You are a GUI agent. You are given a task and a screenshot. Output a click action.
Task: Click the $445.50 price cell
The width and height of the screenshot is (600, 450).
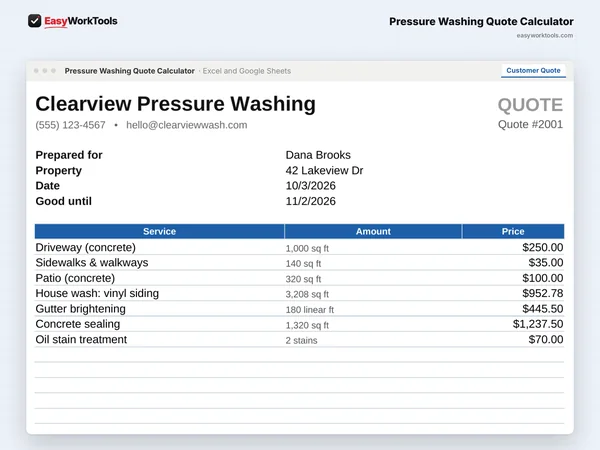pos(513,308)
